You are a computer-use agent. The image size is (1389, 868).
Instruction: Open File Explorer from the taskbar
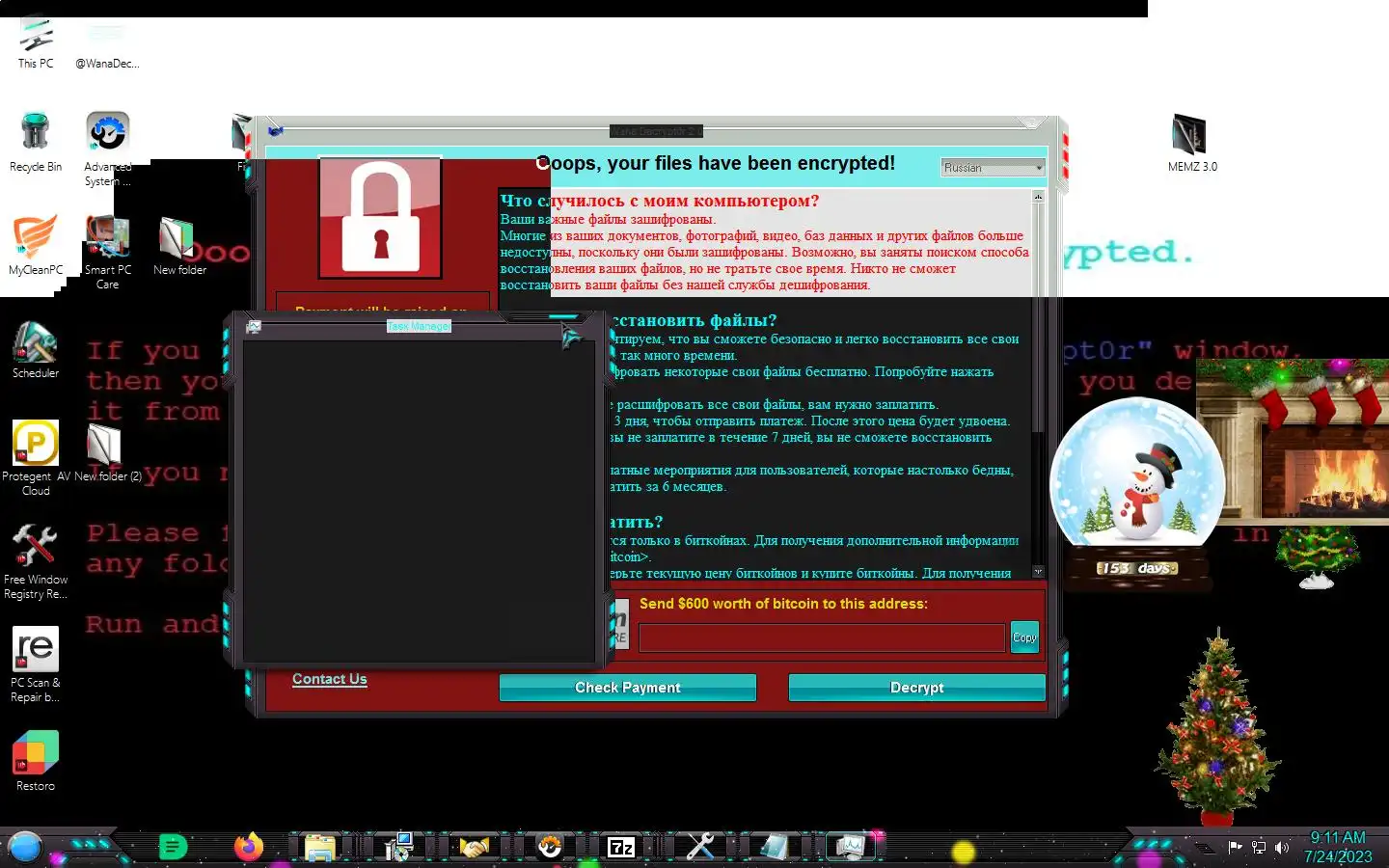319,848
